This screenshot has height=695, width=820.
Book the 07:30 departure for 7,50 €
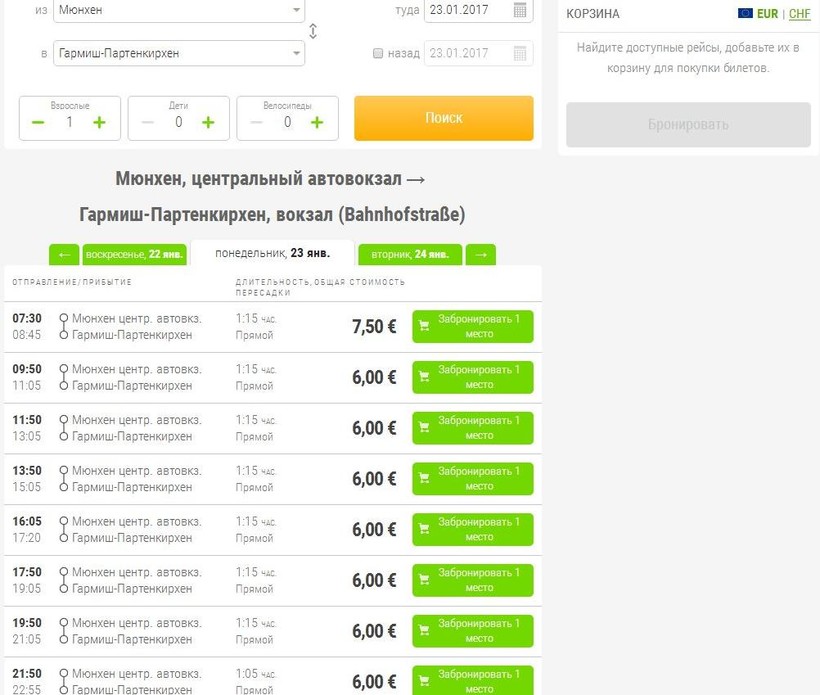point(473,327)
